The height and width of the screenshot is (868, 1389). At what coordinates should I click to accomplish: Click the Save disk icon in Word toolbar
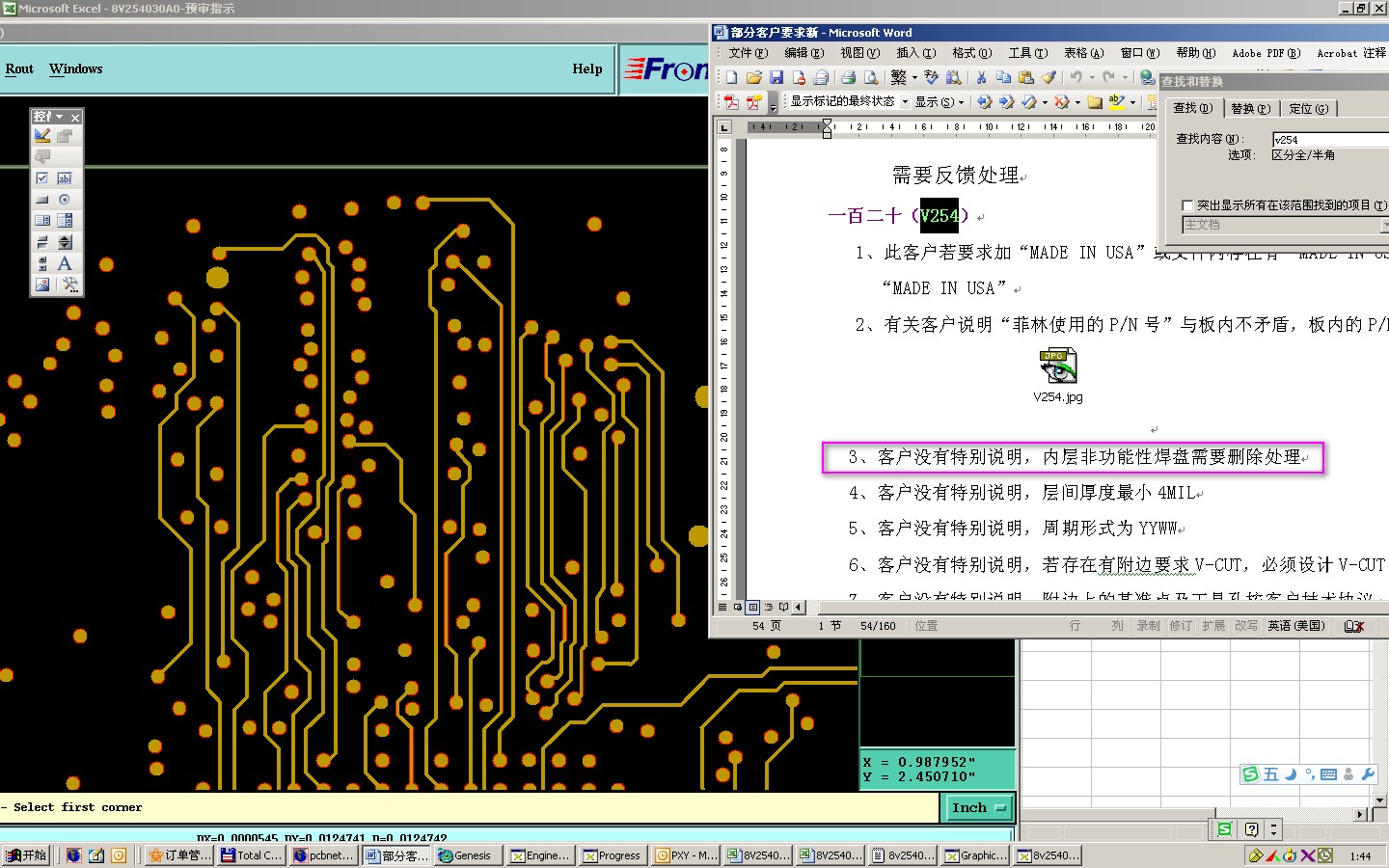coord(776,77)
